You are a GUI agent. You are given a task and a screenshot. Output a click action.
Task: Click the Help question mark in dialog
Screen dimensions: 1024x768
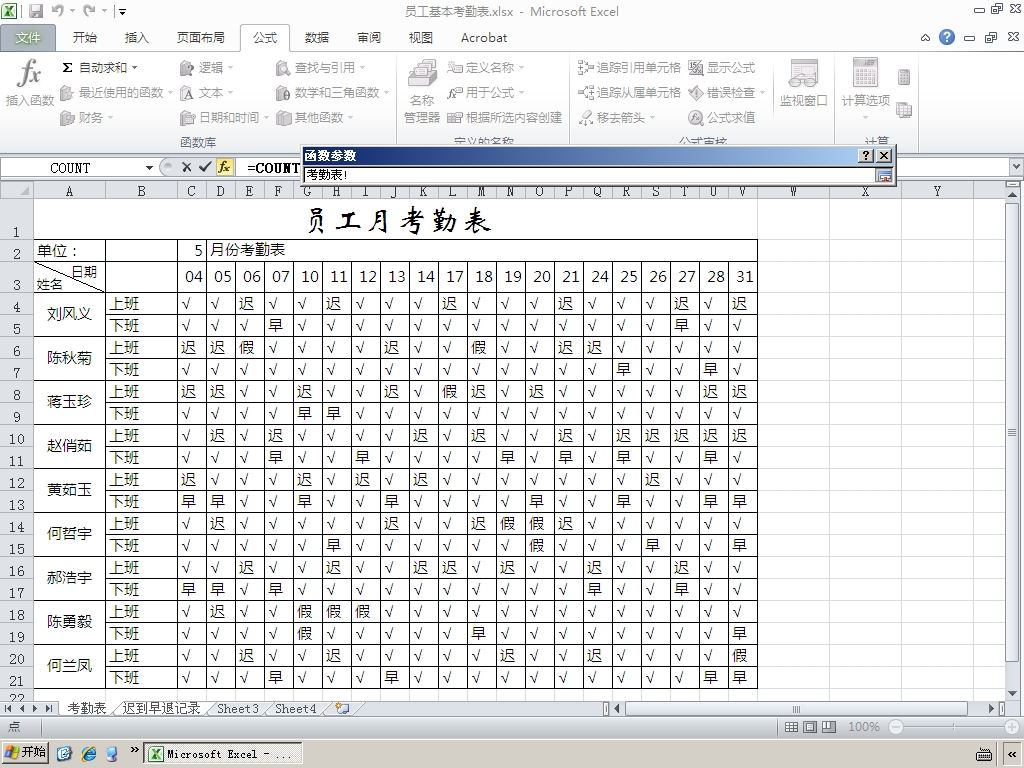865,155
